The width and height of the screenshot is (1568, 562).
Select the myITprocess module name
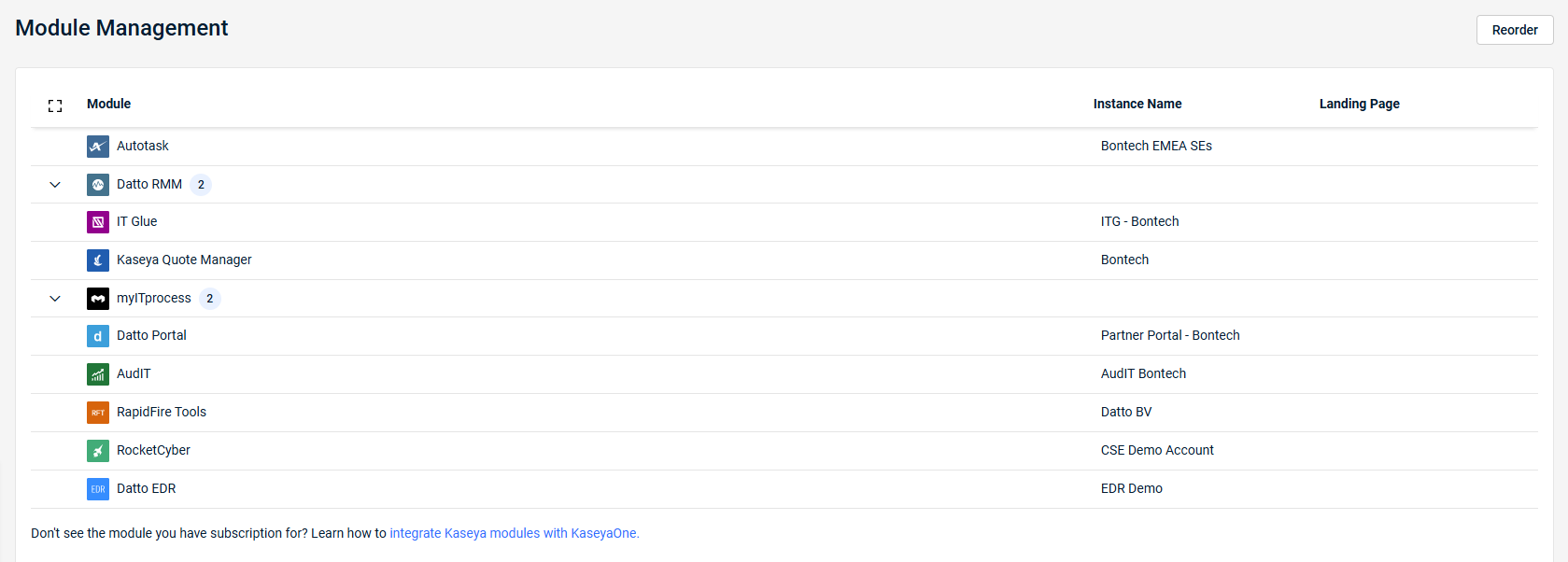154,298
